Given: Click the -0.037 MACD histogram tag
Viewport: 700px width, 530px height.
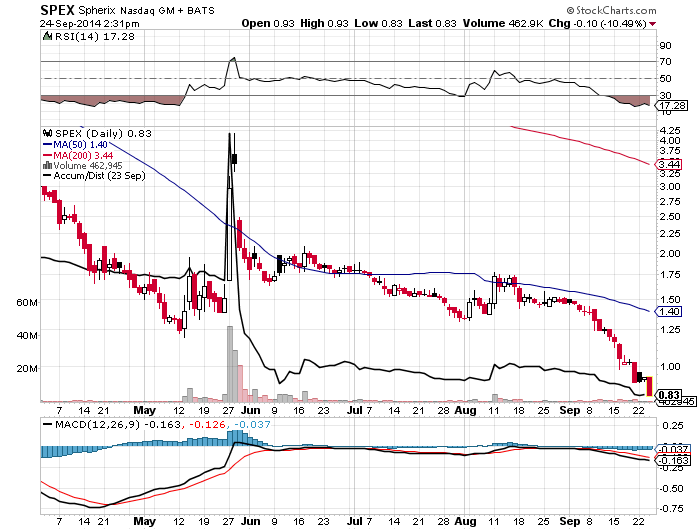Looking at the screenshot, I should tap(673, 450).
